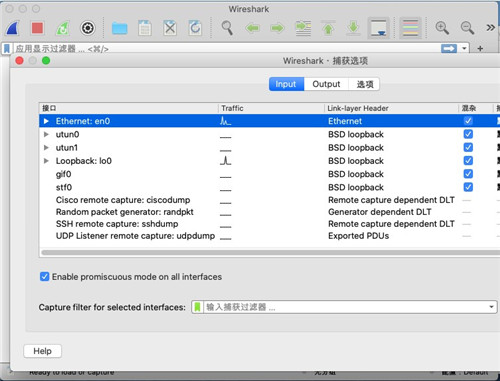
Task: Save the capture file icon
Action: [x=145, y=28]
